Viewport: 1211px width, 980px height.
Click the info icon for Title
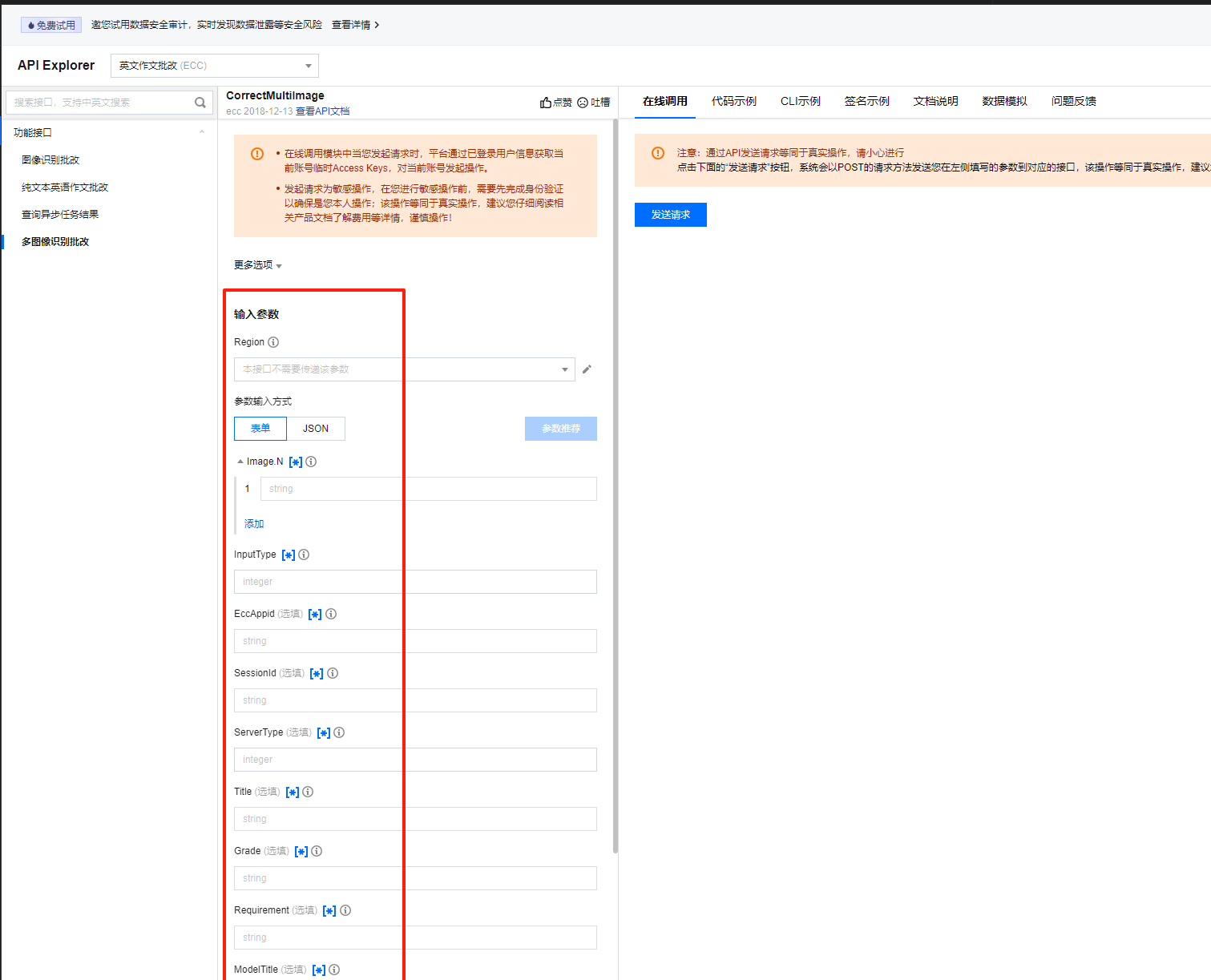click(308, 792)
